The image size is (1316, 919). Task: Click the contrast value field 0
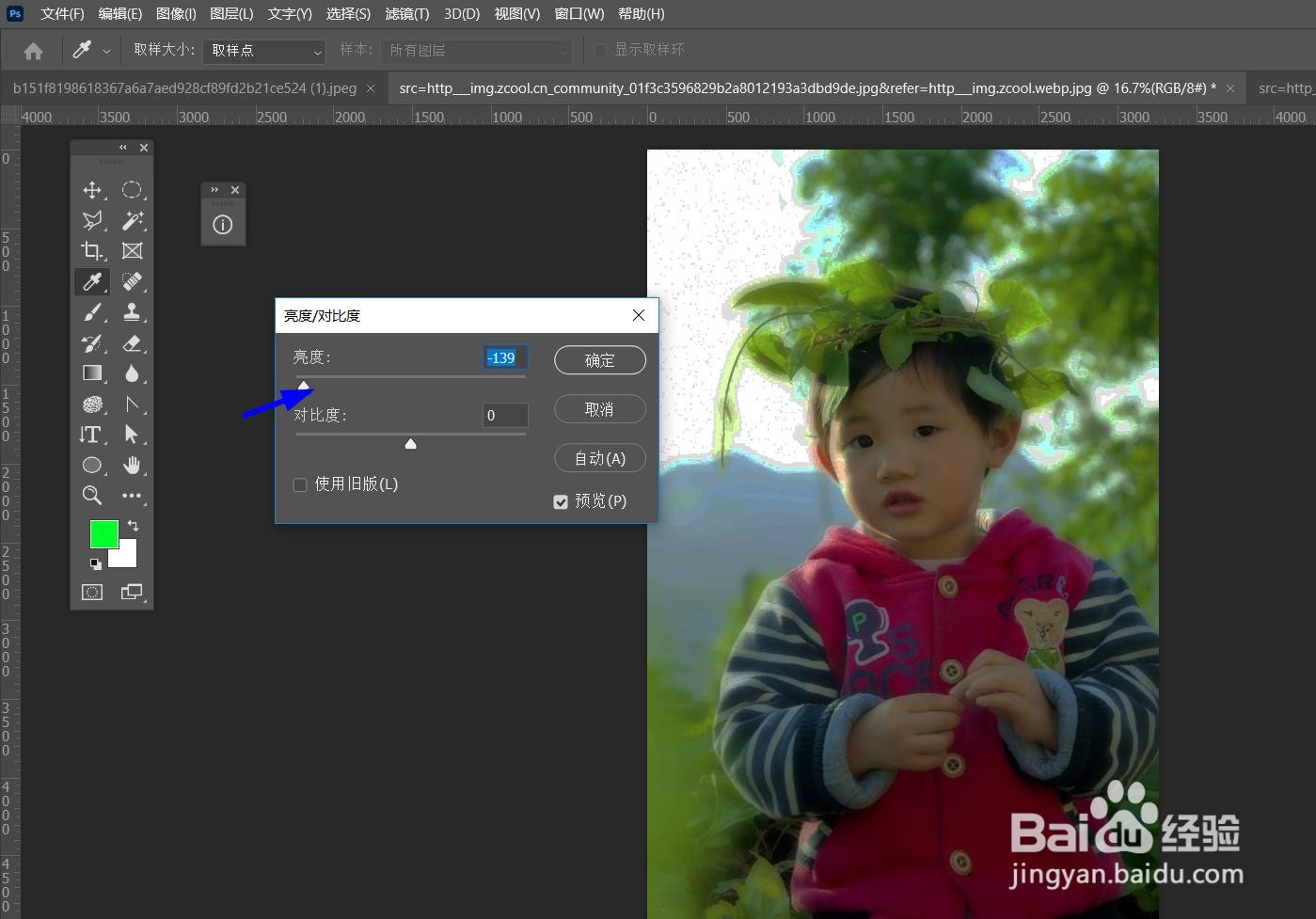[505, 415]
